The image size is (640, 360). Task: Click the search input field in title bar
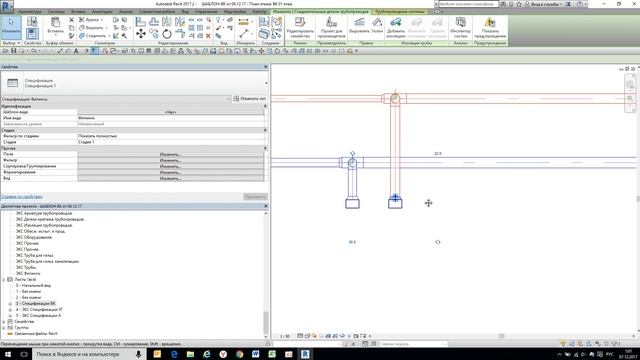(468, 4)
